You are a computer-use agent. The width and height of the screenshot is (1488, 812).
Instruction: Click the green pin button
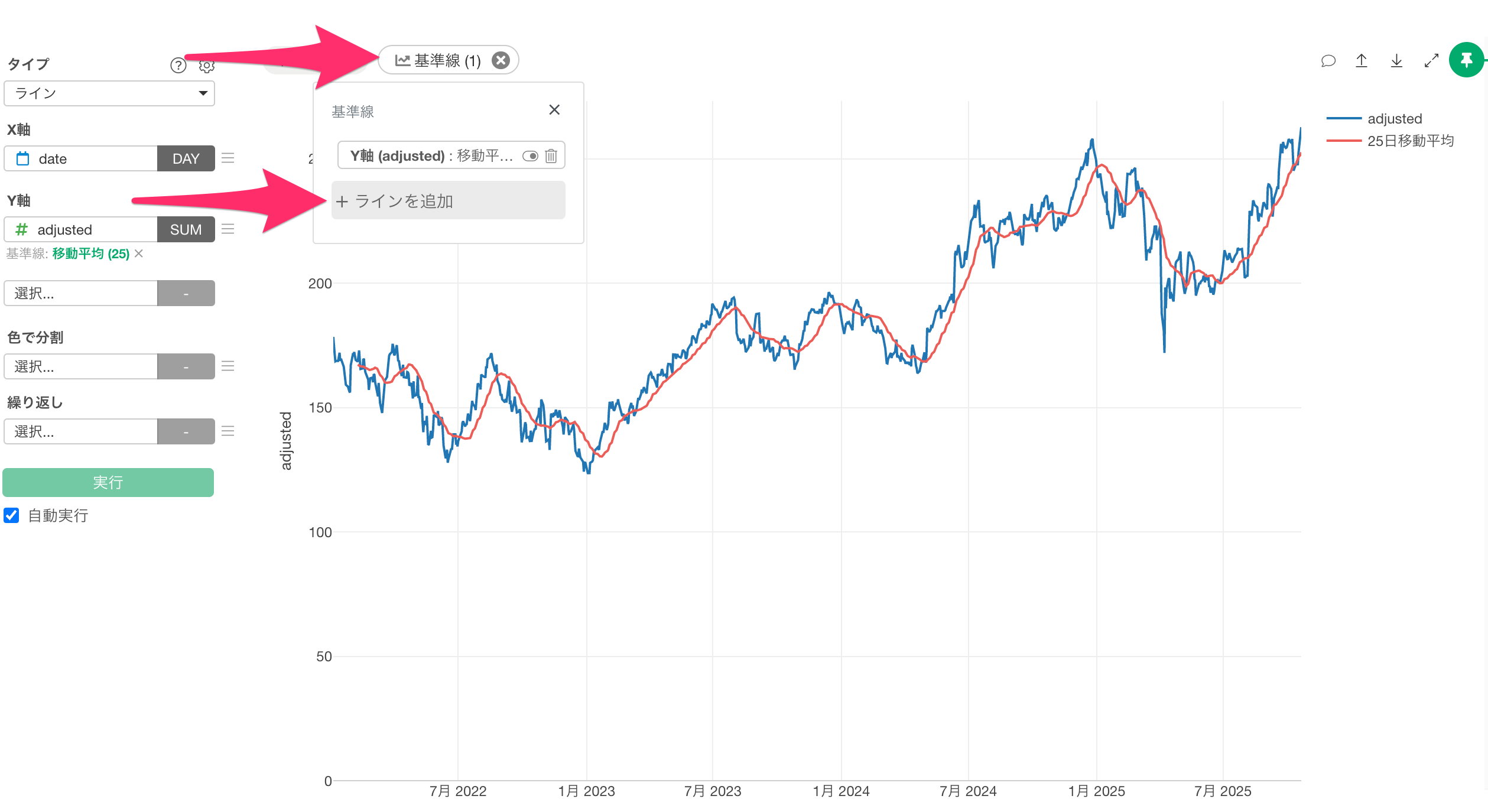(x=1466, y=60)
